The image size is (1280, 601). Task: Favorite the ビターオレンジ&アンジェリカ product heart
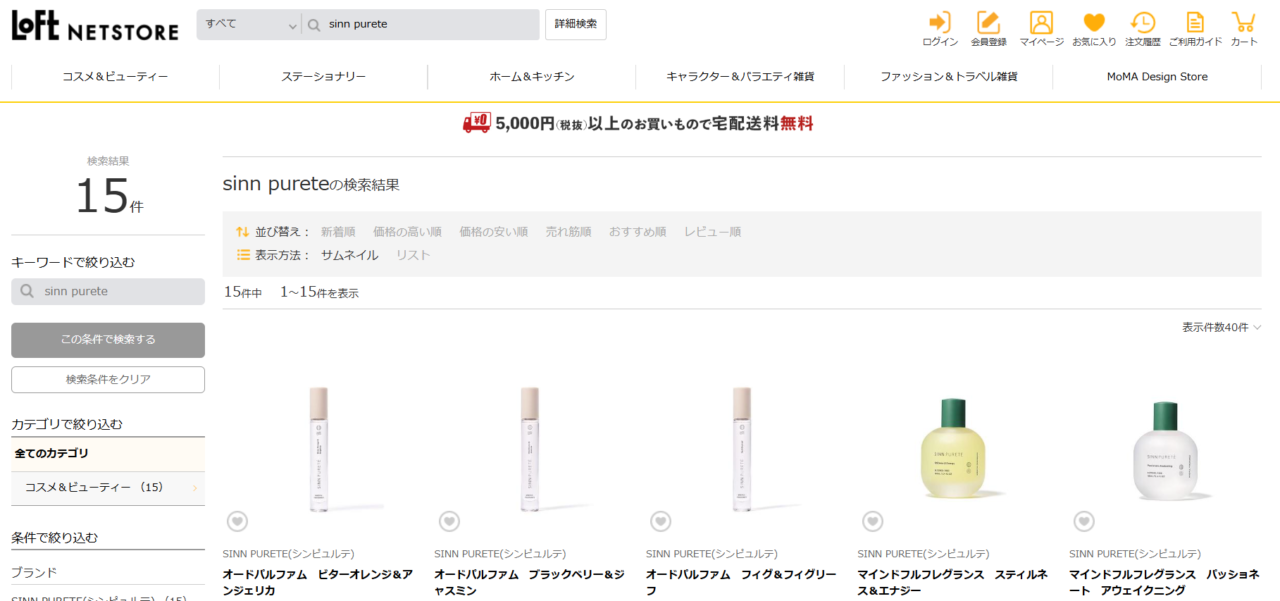coord(237,521)
